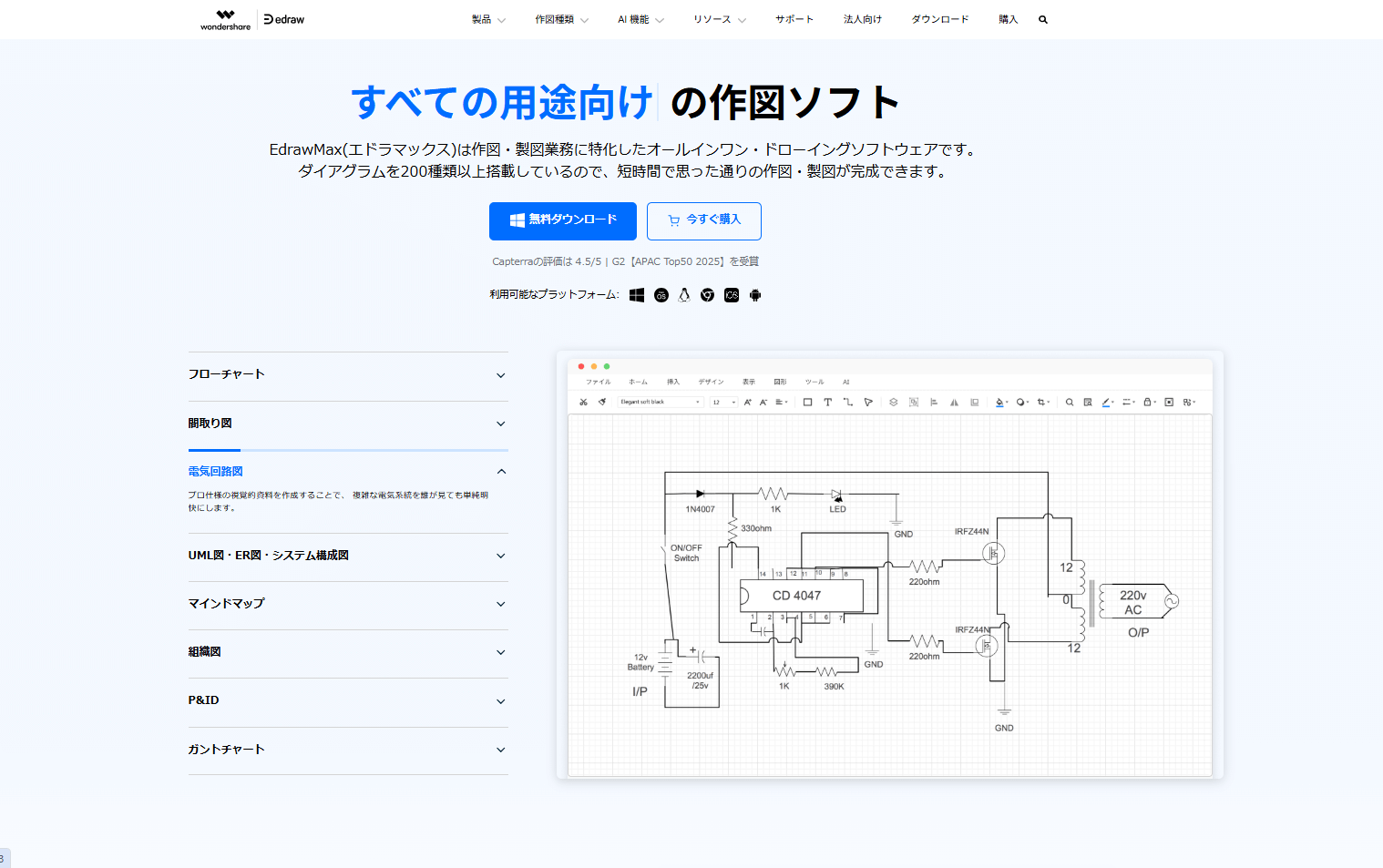The image size is (1383, 868).
Task: Click the decrease font size icon in the preview
Action: (x=763, y=402)
